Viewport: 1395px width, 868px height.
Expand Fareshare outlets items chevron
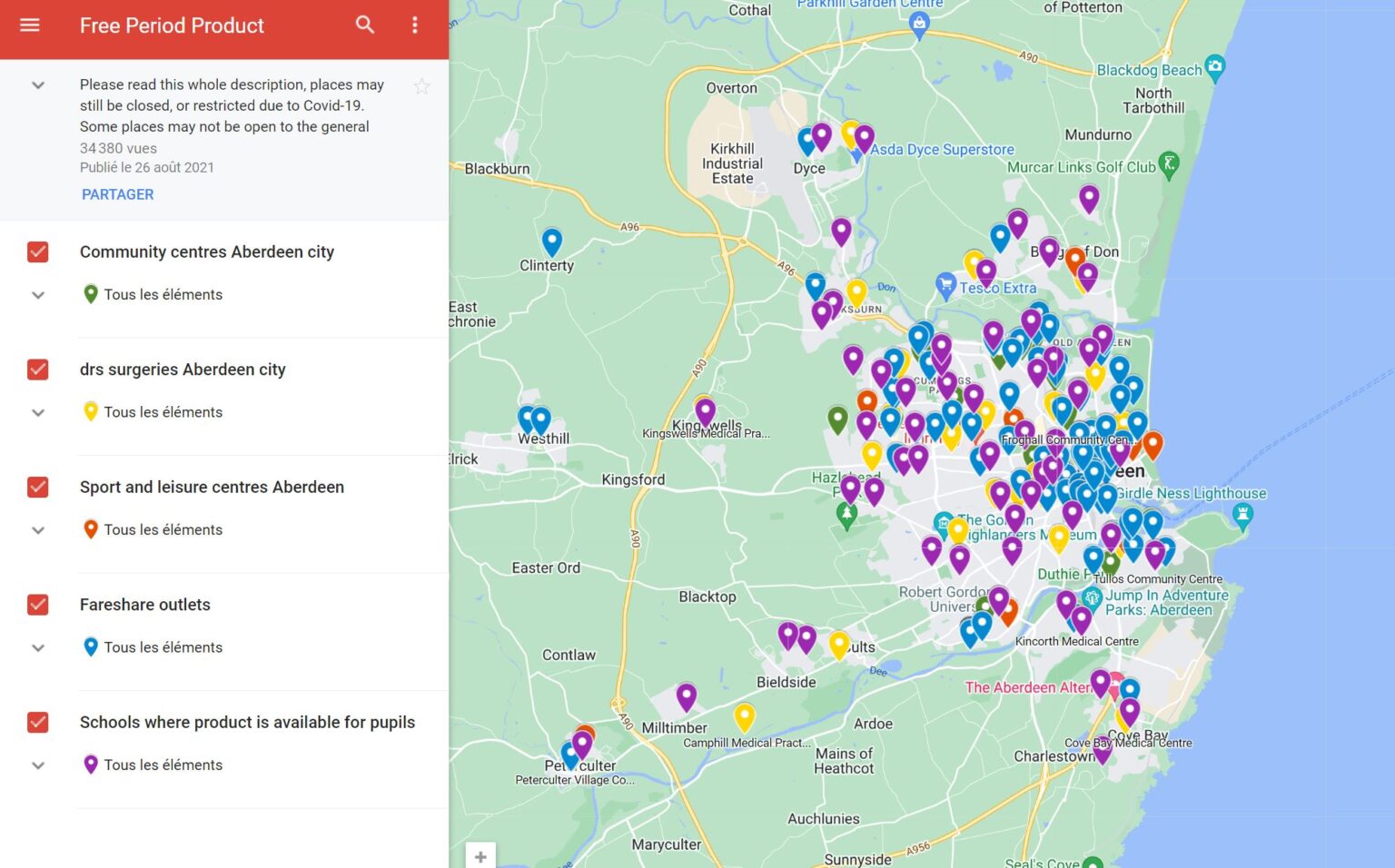pos(38,647)
